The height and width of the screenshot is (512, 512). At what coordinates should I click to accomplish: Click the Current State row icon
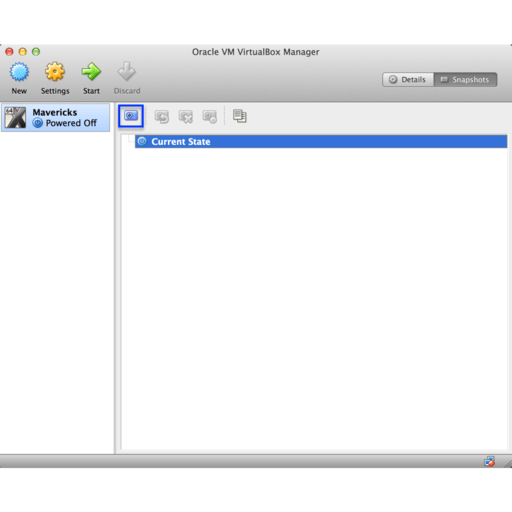[142, 141]
